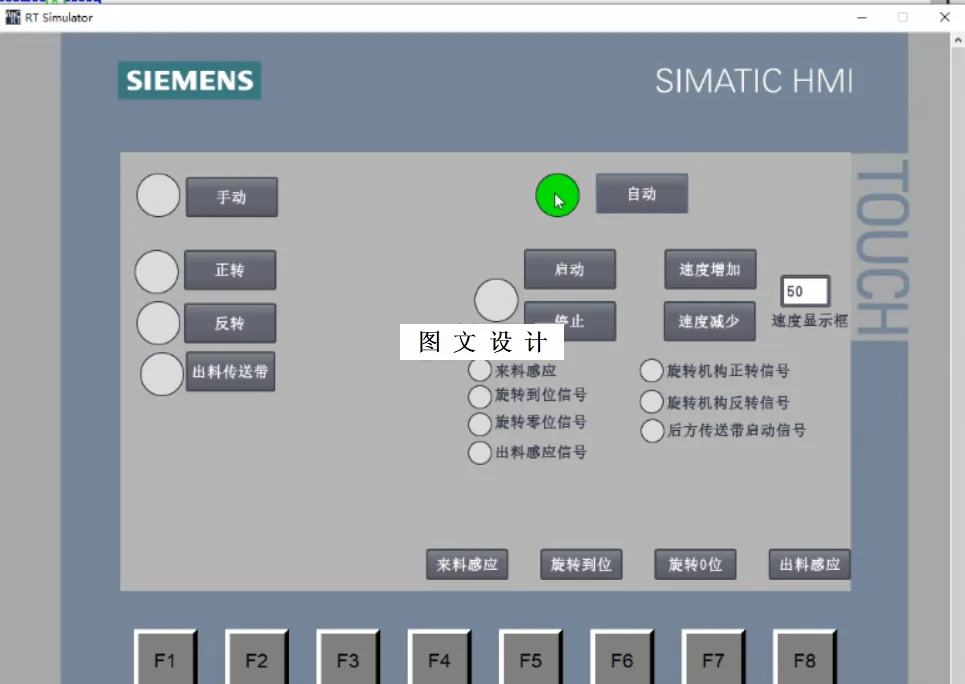
Task: Toggle the 来料感应 signal indicator
Action: 479,369
